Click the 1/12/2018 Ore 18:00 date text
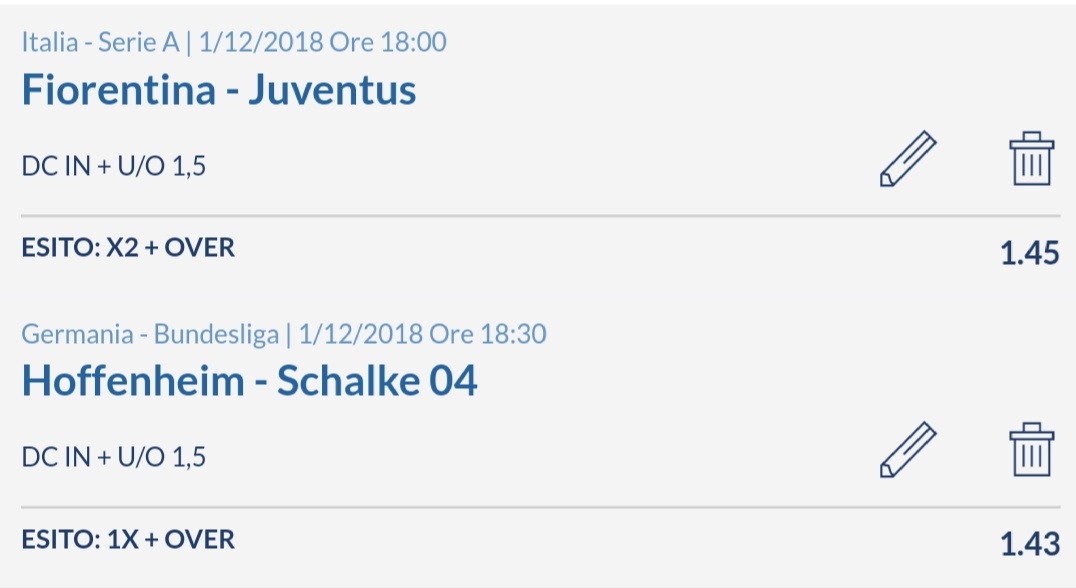Image resolution: width=1076 pixels, height=588 pixels. click(x=323, y=43)
